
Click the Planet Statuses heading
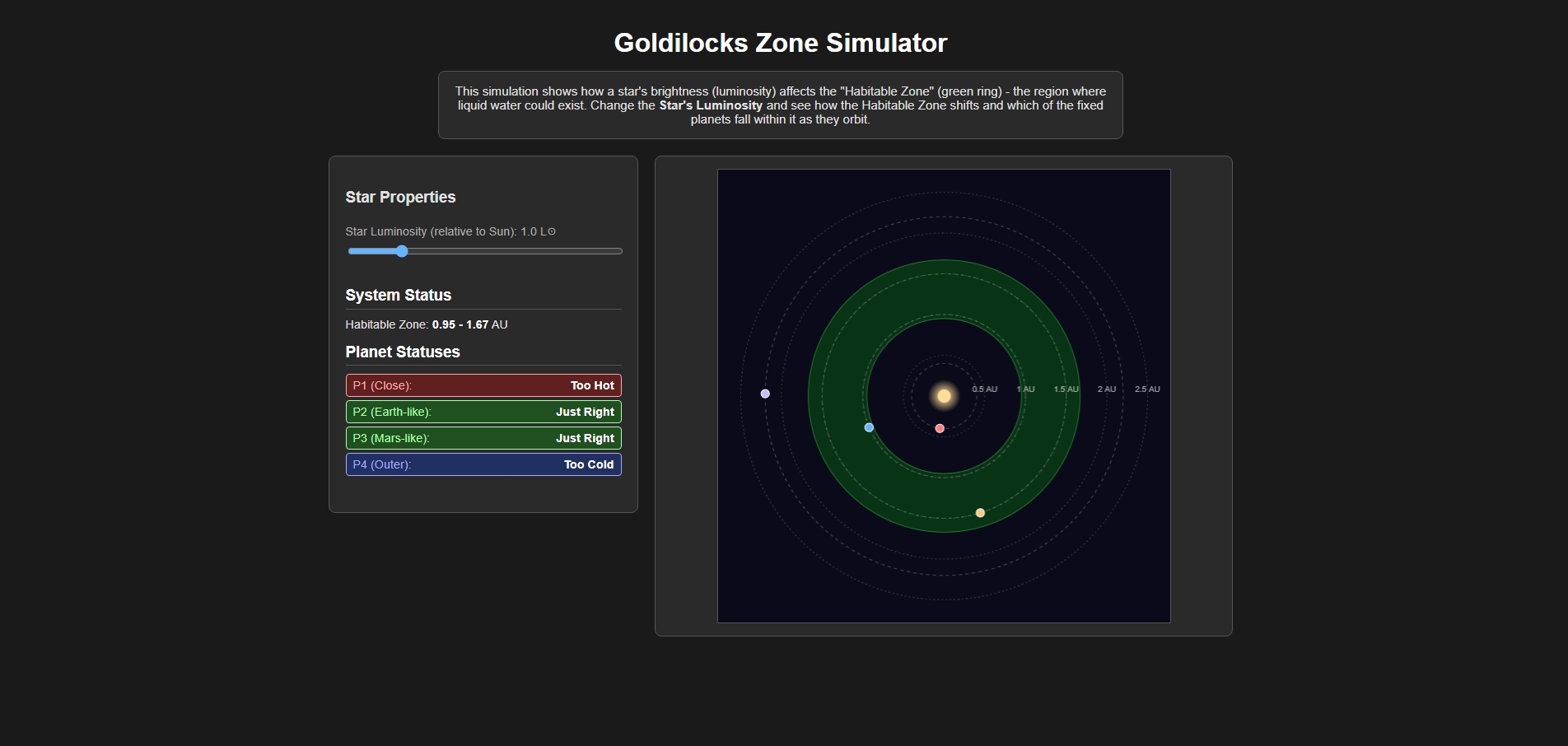coord(403,352)
